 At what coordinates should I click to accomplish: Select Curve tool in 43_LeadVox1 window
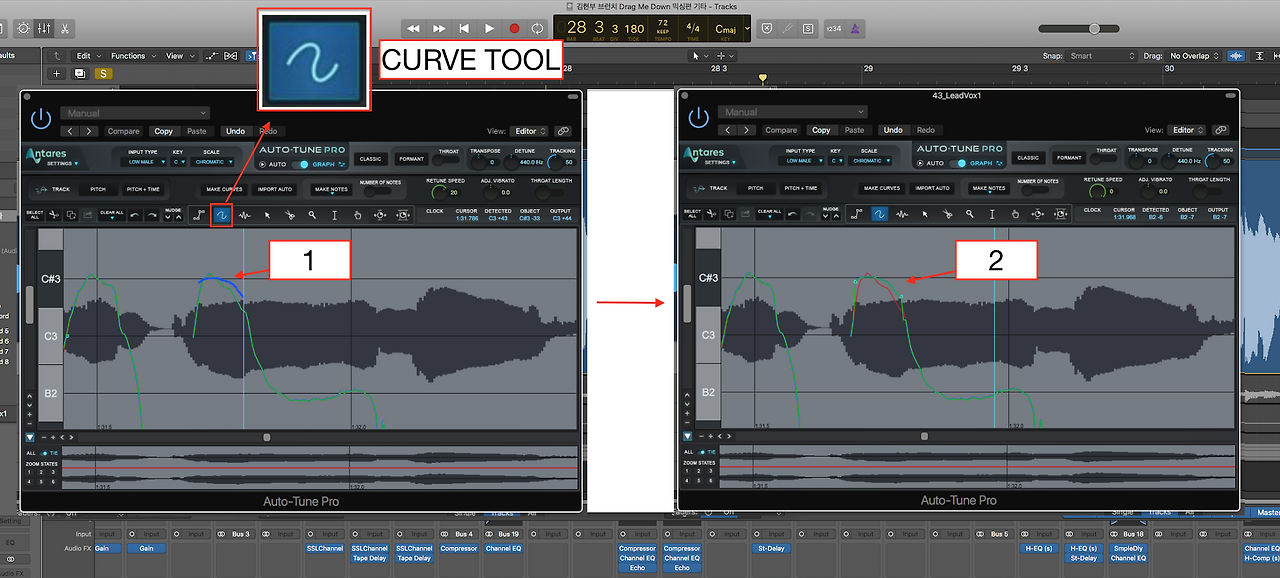(x=878, y=213)
